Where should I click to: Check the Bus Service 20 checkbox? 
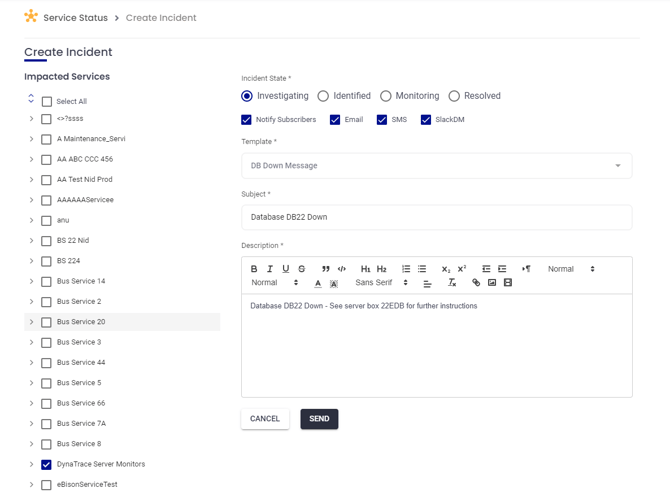pos(46,322)
